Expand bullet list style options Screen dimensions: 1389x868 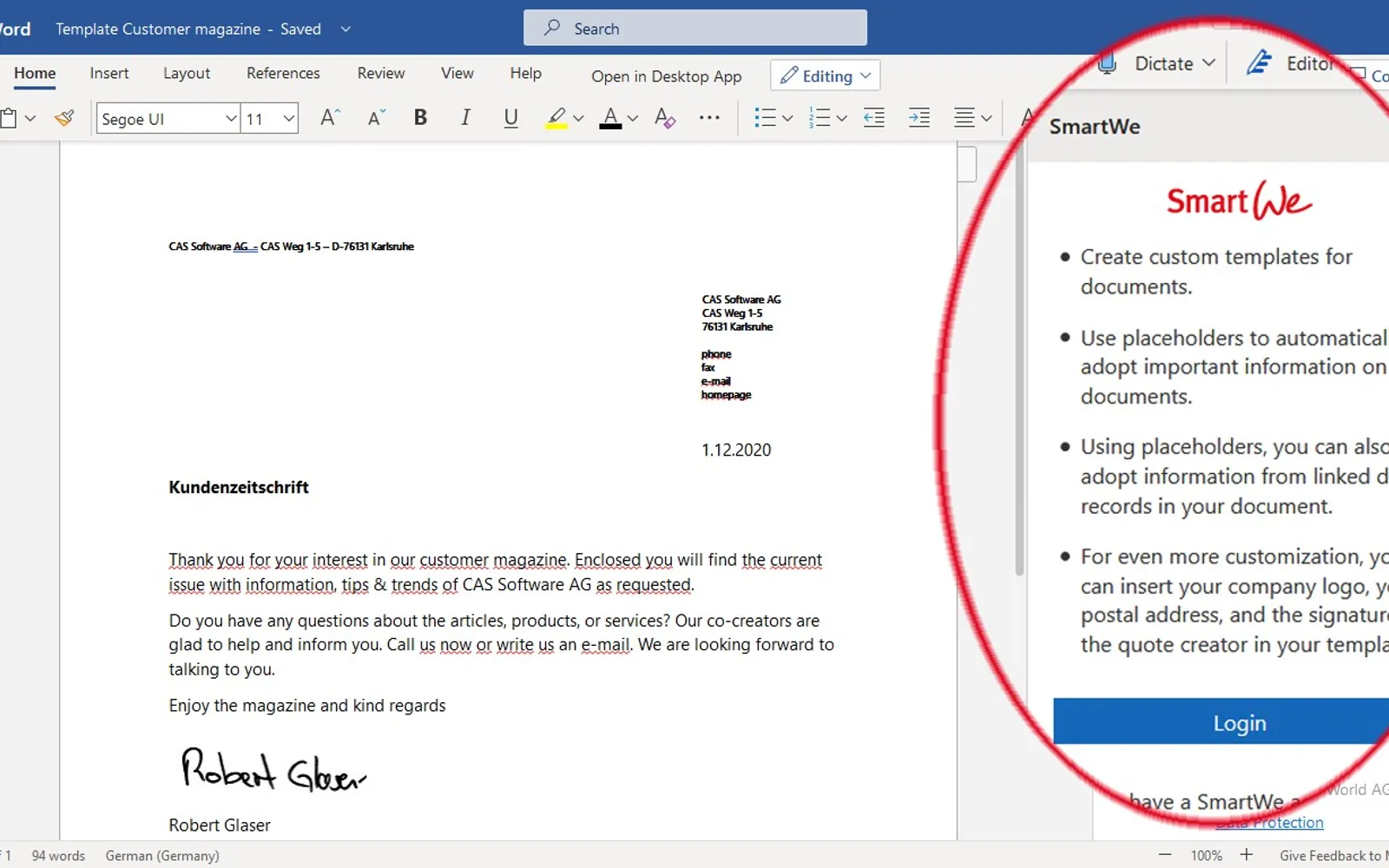pos(787,119)
